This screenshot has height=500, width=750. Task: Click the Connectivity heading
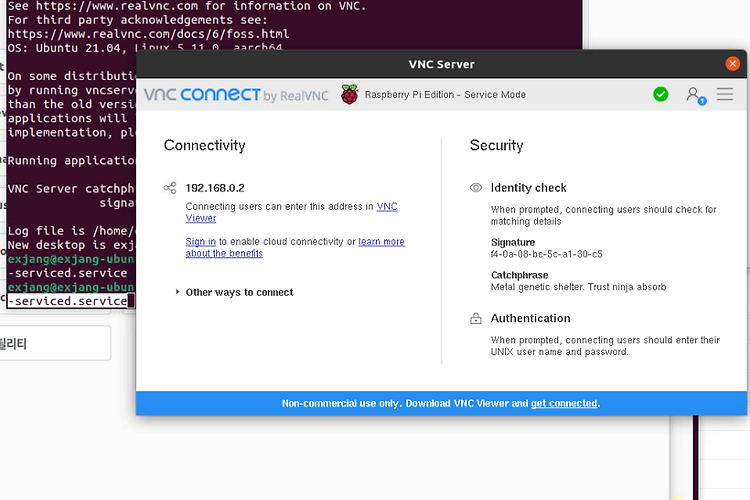point(204,145)
